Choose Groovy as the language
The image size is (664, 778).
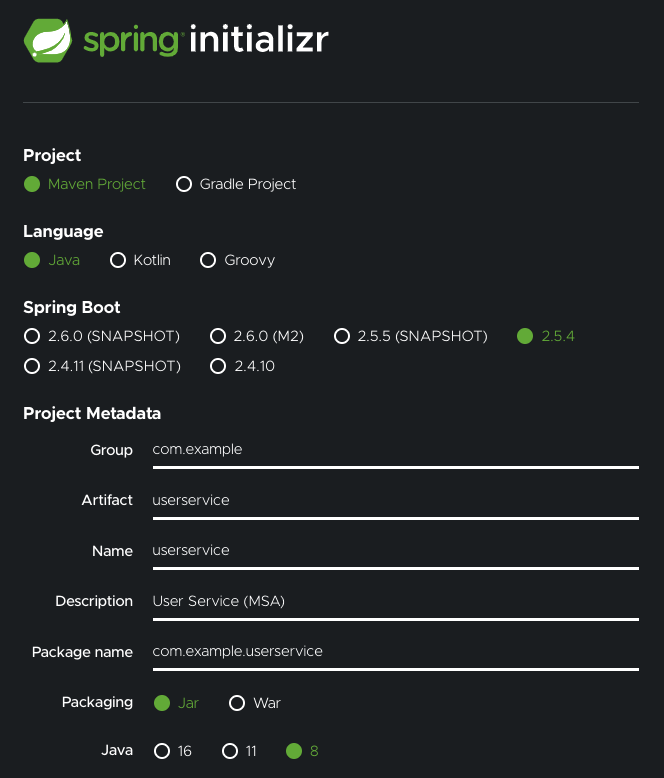pyautogui.click(x=208, y=260)
